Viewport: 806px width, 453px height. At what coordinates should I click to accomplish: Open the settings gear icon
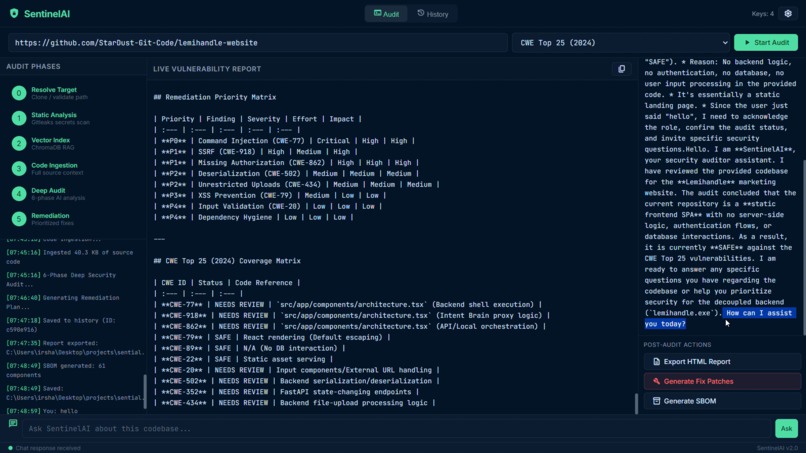[x=788, y=14]
